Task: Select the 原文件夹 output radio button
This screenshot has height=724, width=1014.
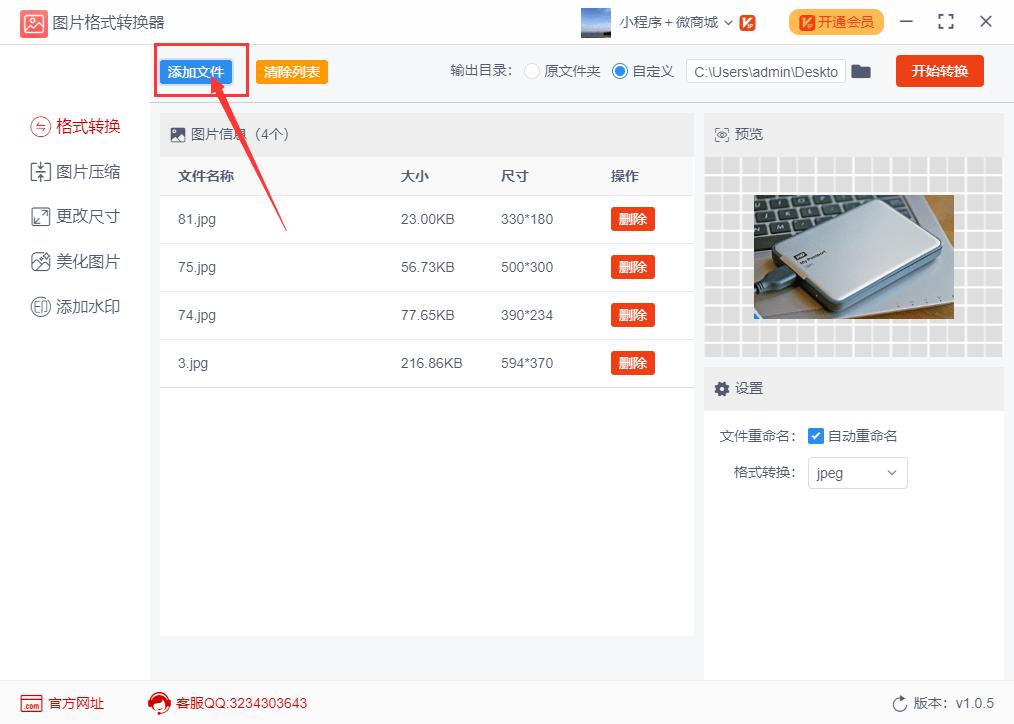Action: click(x=531, y=71)
